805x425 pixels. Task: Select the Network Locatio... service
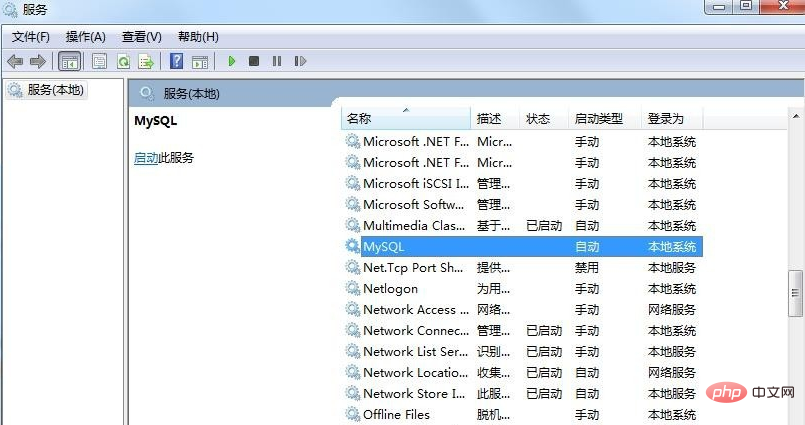523,373
